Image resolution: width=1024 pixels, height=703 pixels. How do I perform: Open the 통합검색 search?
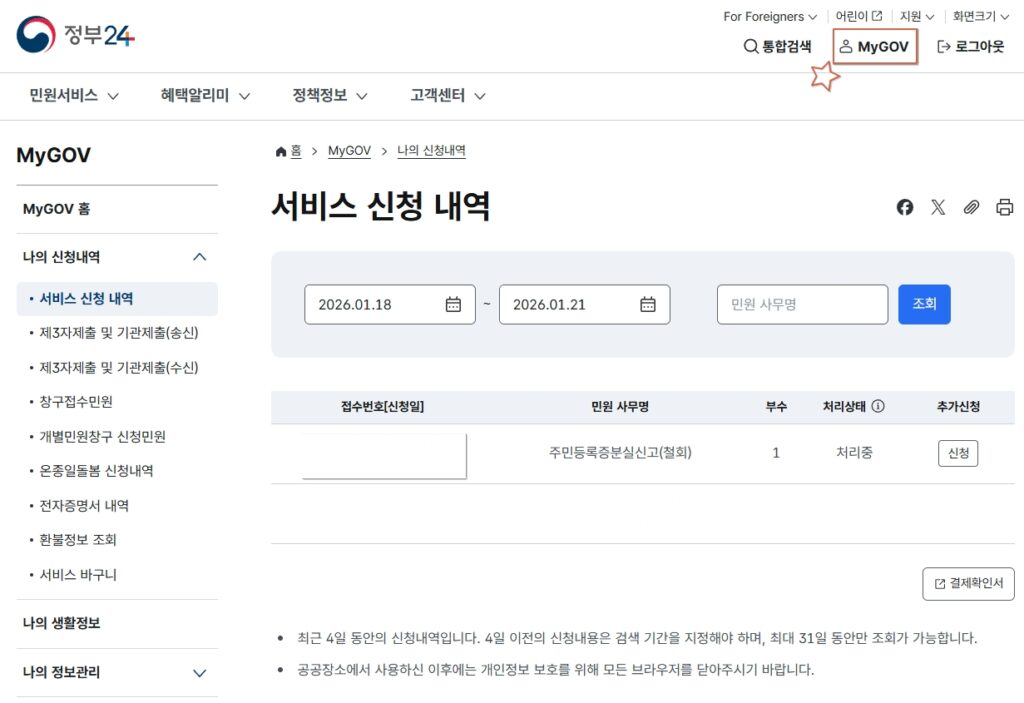coord(777,46)
